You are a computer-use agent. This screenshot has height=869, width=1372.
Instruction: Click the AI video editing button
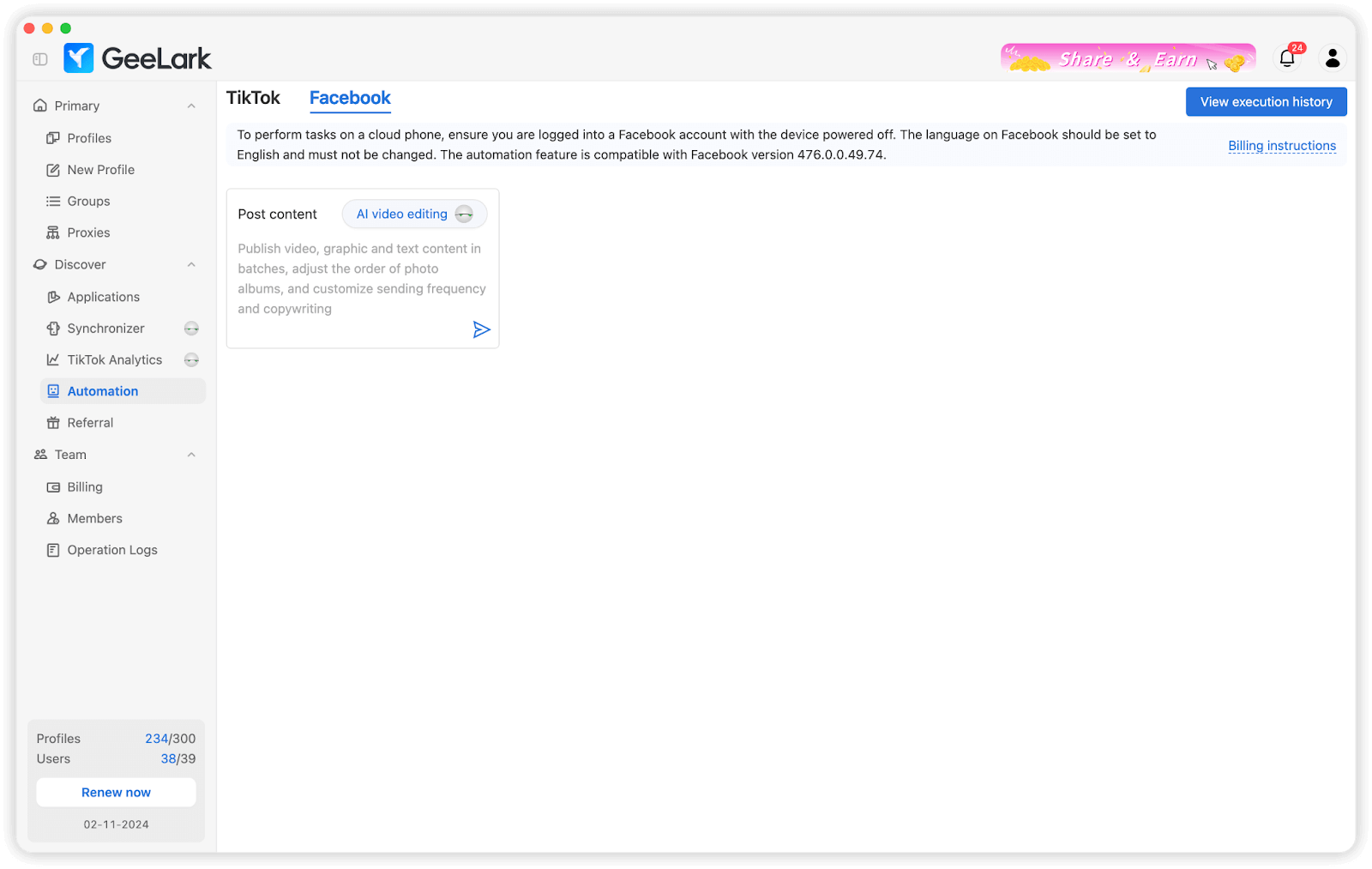click(414, 214)
